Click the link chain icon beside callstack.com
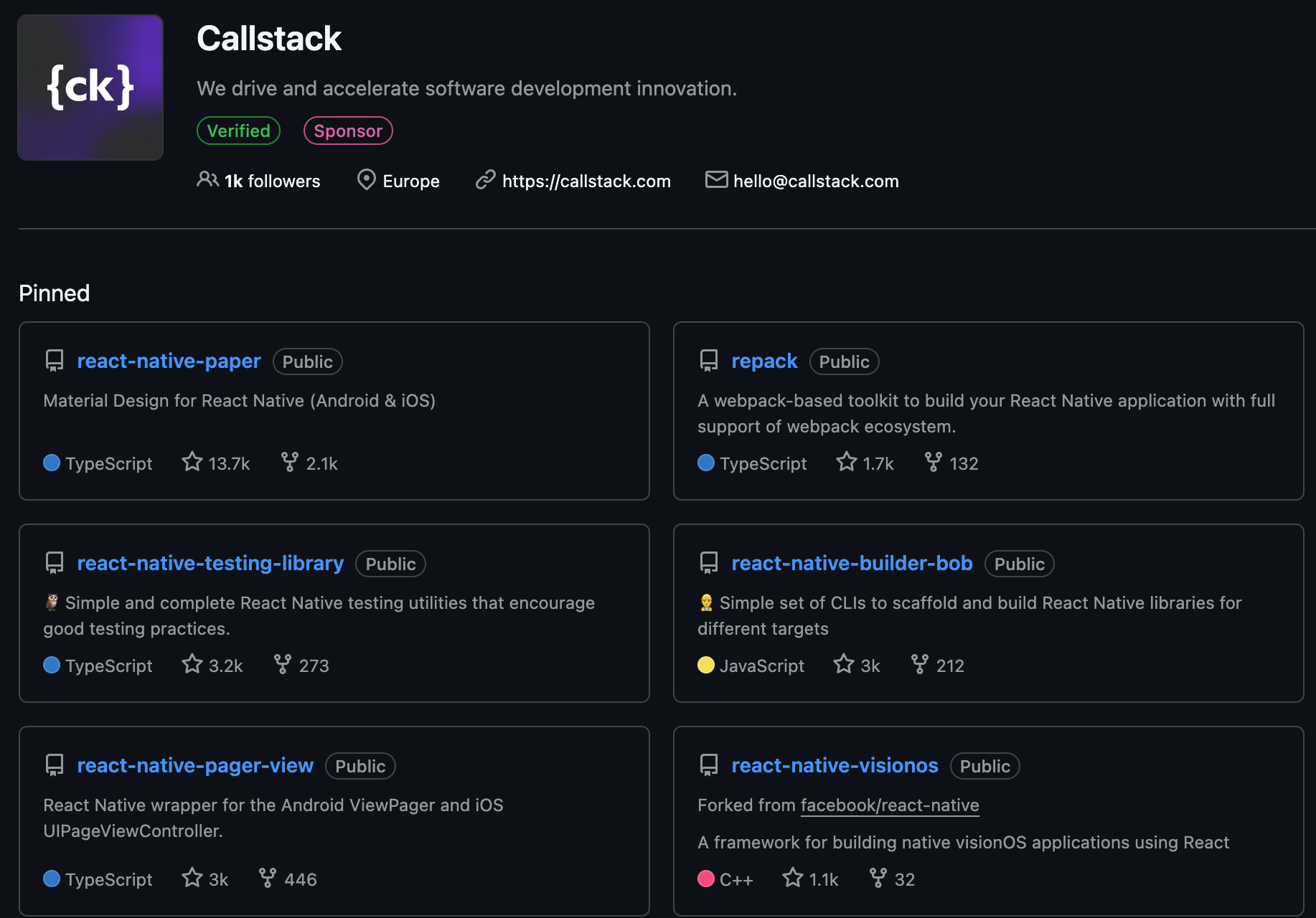The image size is (1316, 918). (x=486, y=179)
